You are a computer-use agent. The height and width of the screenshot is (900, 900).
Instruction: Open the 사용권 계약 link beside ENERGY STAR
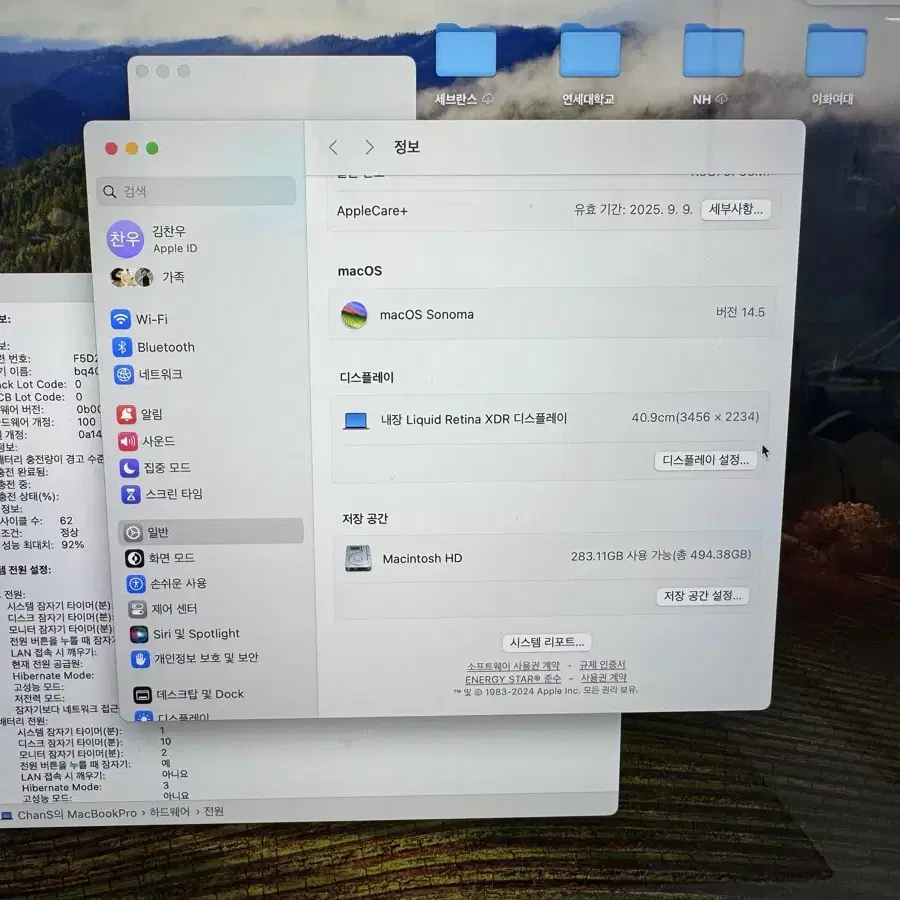click(x=603, y=678)
